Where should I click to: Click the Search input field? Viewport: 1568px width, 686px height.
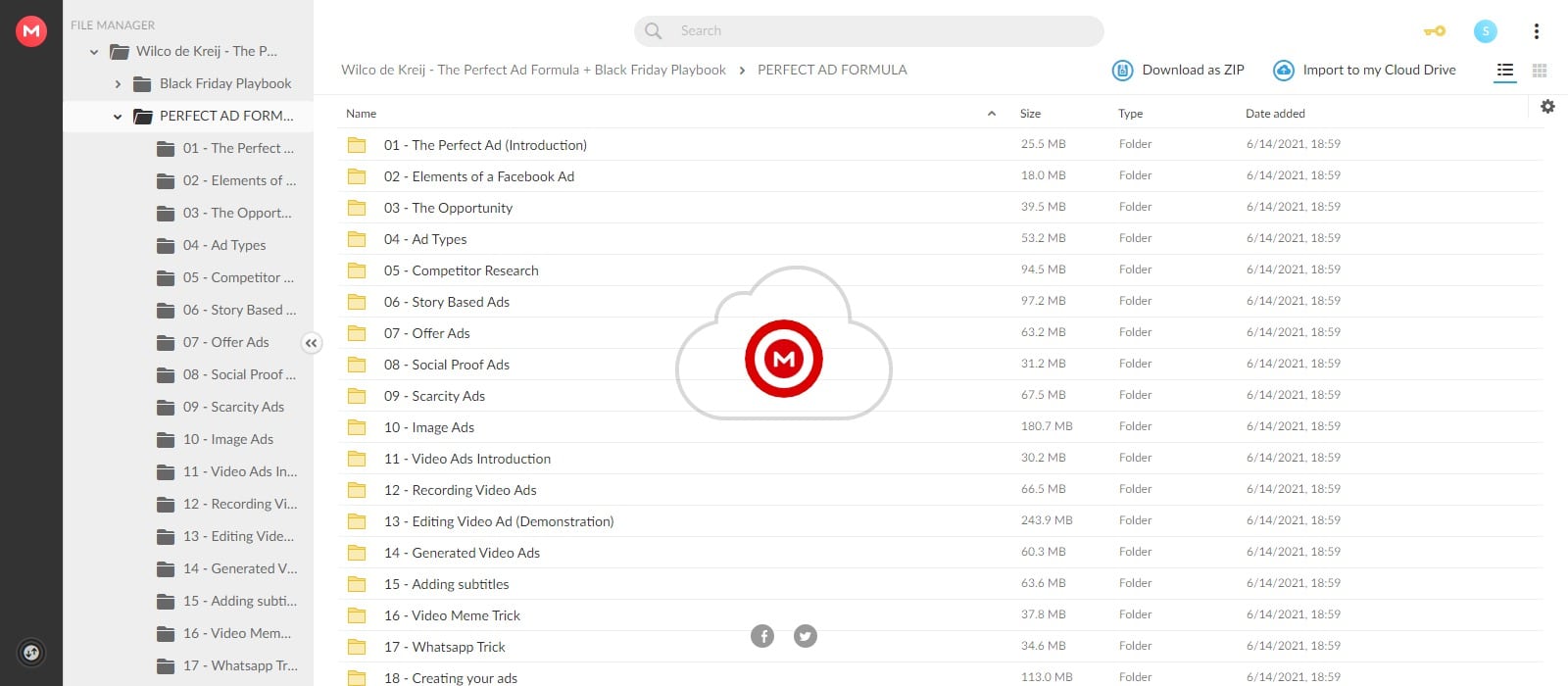[868, 31]
